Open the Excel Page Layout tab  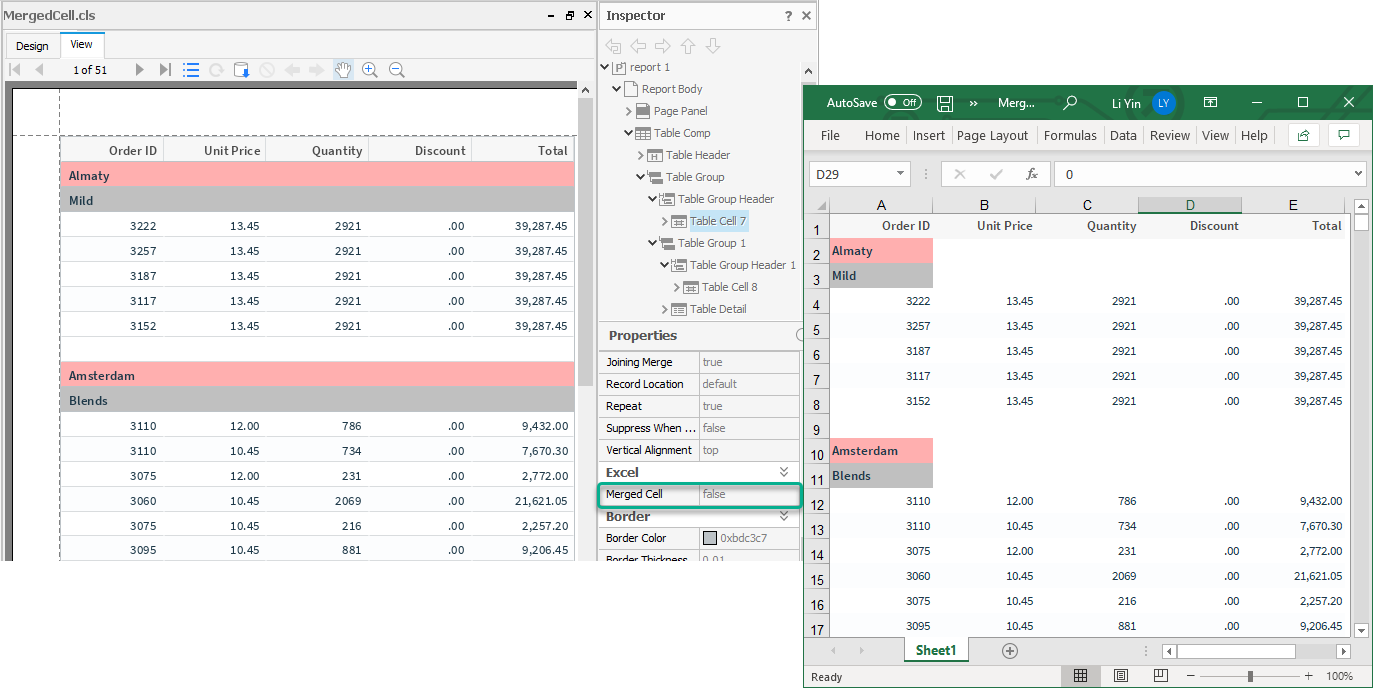tap(992, 135)
